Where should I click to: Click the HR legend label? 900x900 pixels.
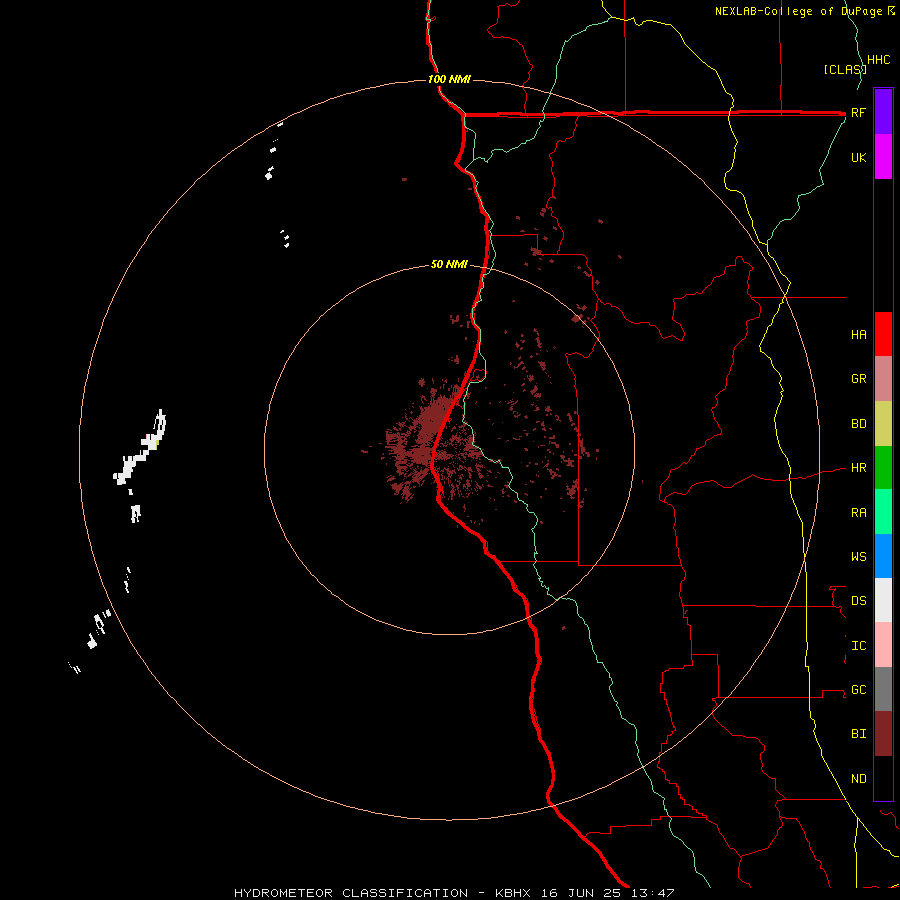pyautogui.click(x=858, y=468)
